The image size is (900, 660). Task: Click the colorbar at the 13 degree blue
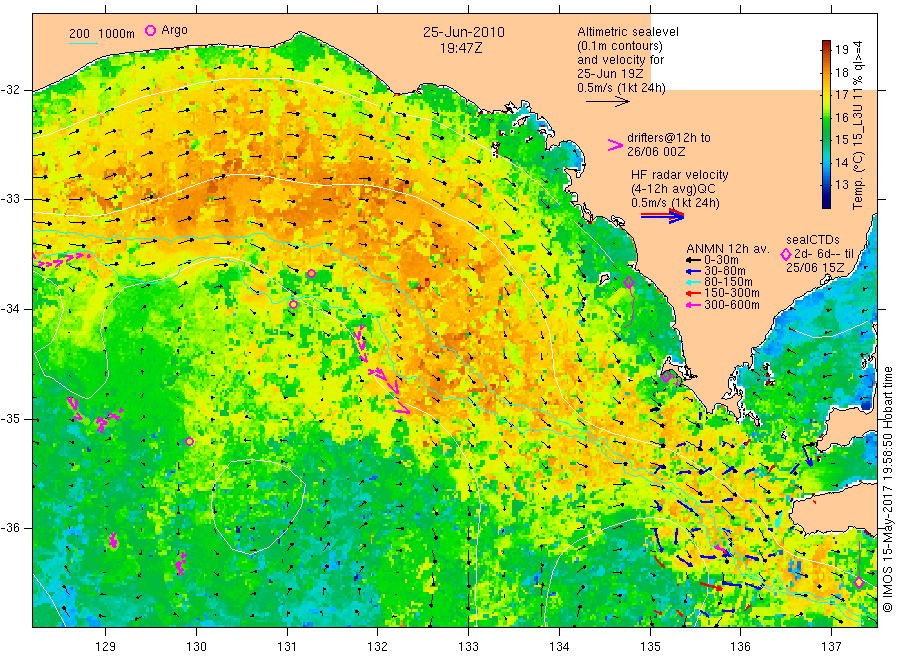[827, 185]
